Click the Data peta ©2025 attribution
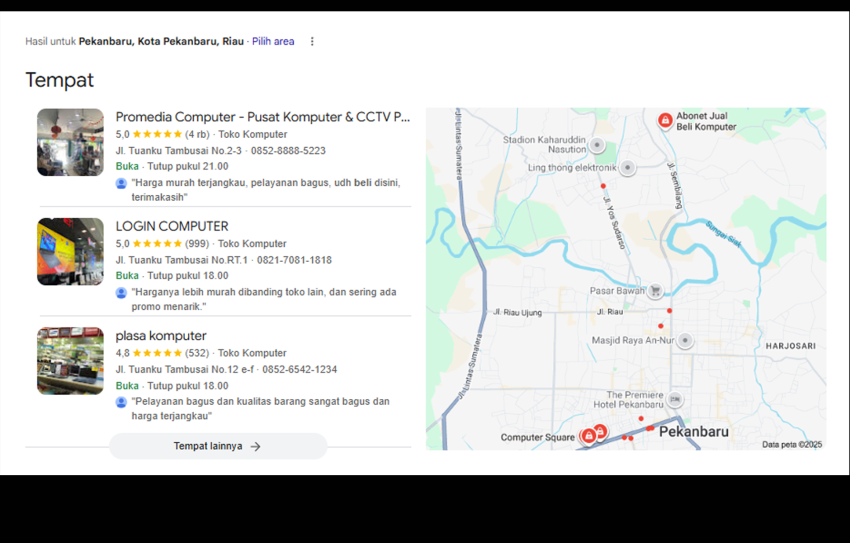Screen dimensions: 850x543 (x=792, y=444)
